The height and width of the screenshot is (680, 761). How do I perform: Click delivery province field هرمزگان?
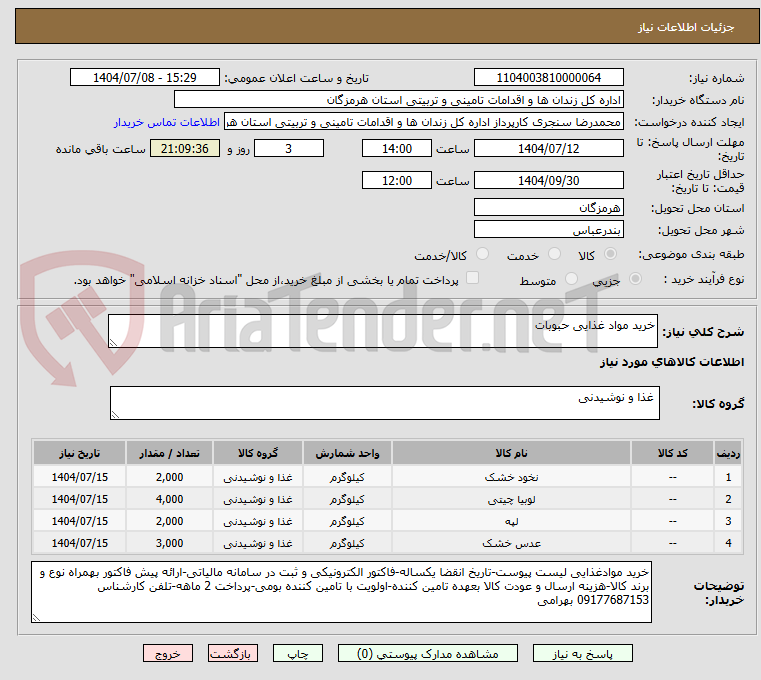click(x=548, y=207)
